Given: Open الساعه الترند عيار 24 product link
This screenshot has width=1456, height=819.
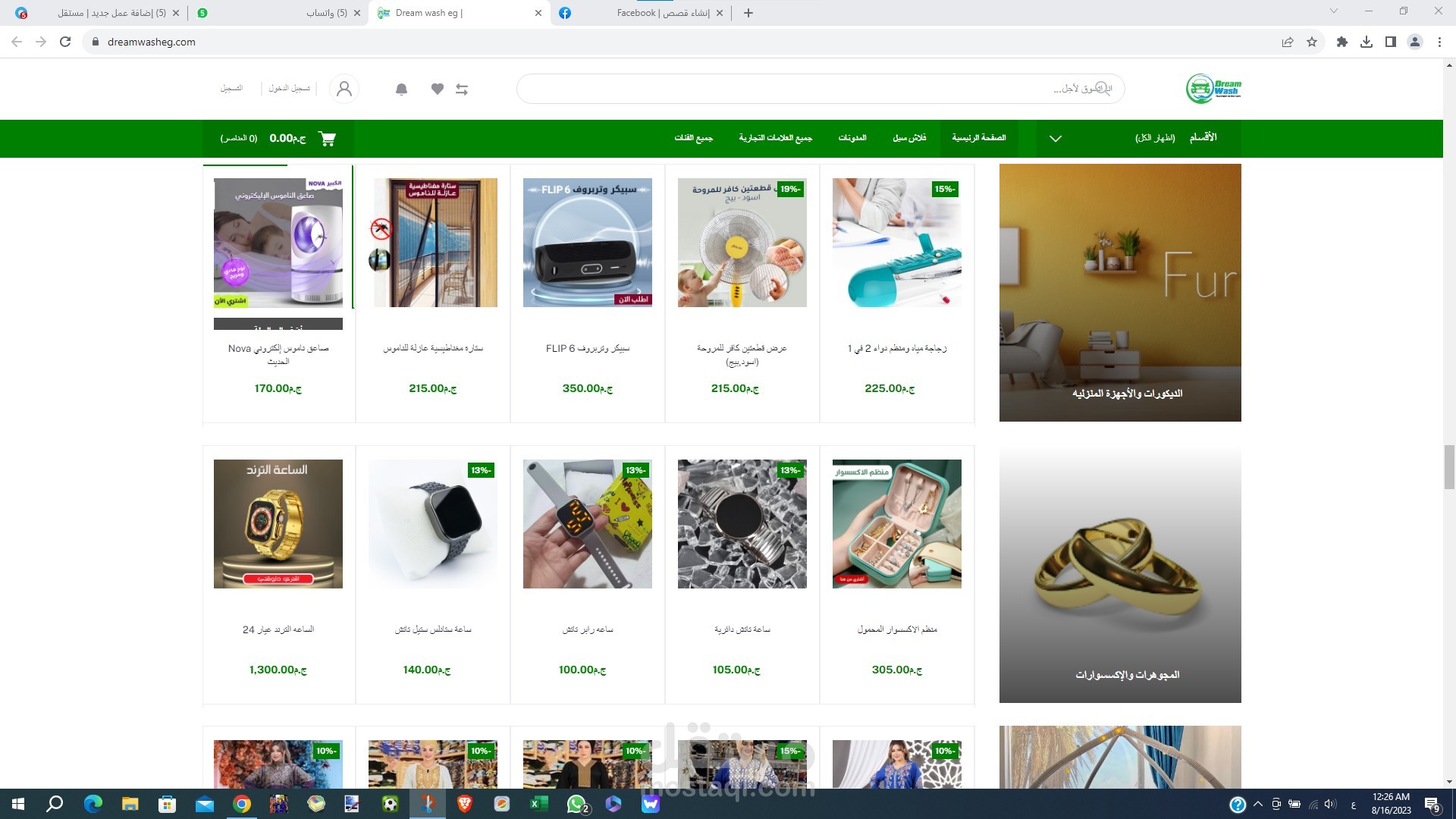Looking at the screenshot, I should pos(278,629).
